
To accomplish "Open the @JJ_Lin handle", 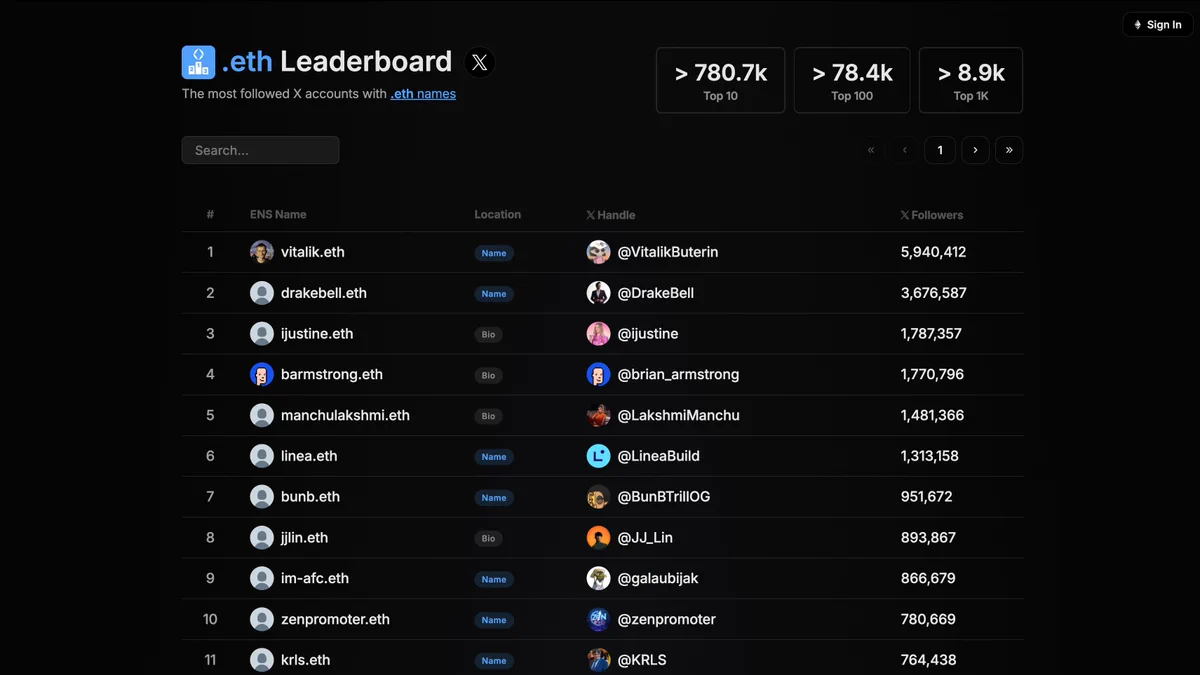I will point(645,538).
